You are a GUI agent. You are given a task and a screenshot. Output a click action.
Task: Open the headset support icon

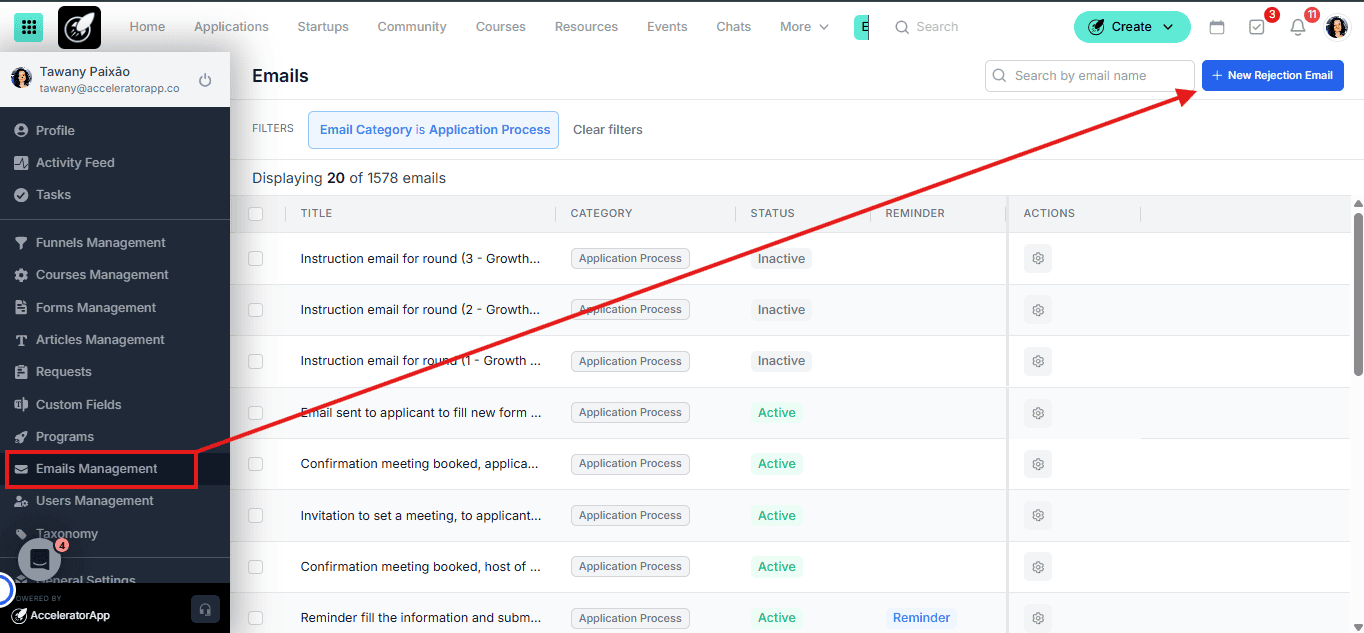pos(204,609)
